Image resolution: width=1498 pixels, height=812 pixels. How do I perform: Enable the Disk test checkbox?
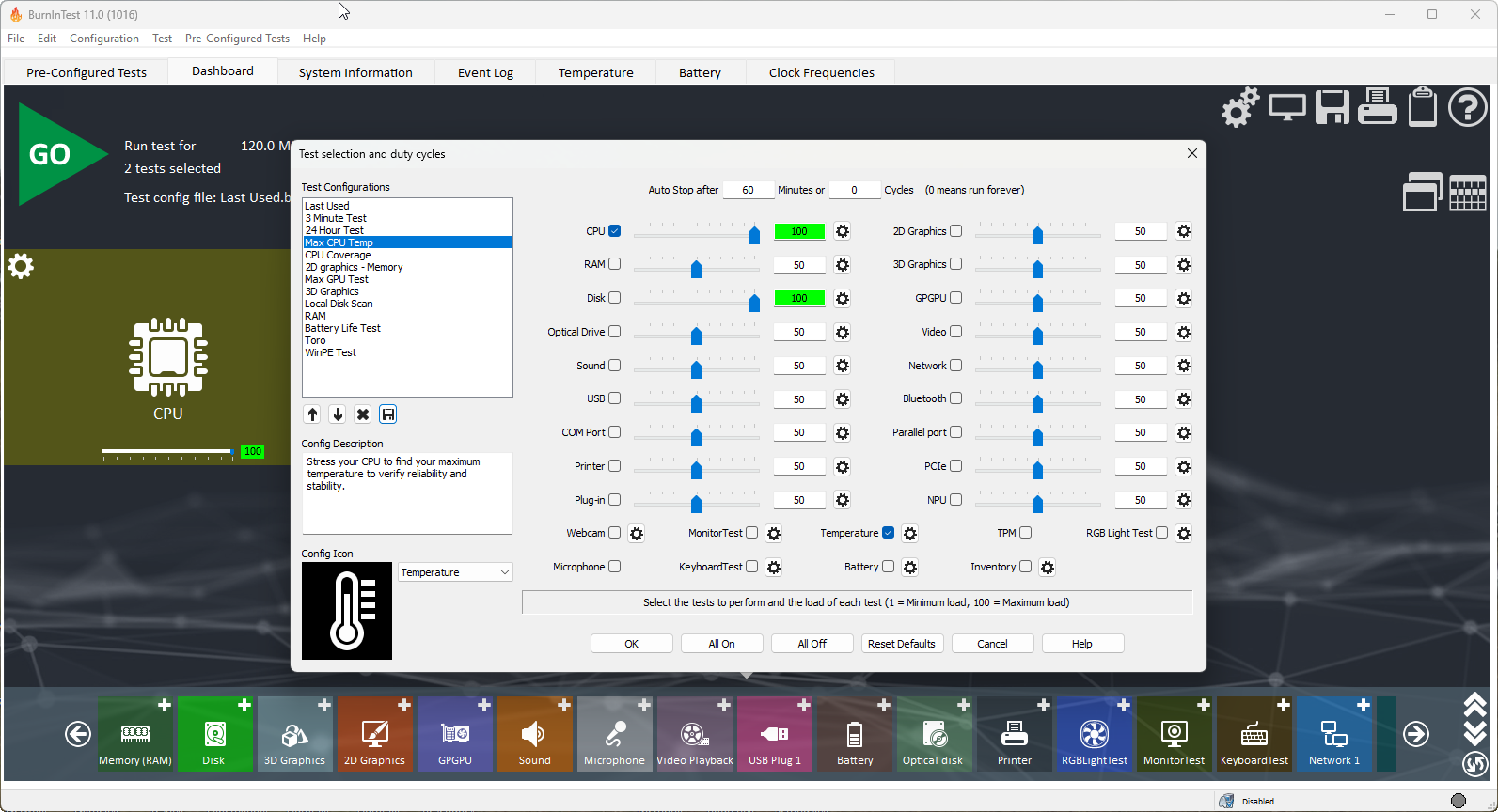coord(615,298)
